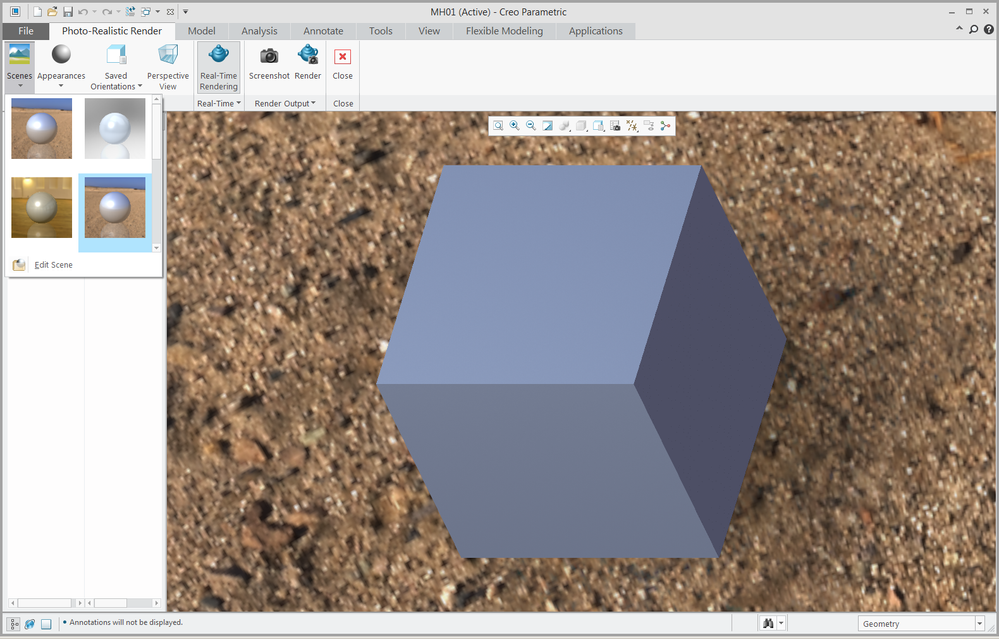The height and width of the screenshot is (639, 999).
Task: Open the Scenes gallery button
Action: pos(19,66)
